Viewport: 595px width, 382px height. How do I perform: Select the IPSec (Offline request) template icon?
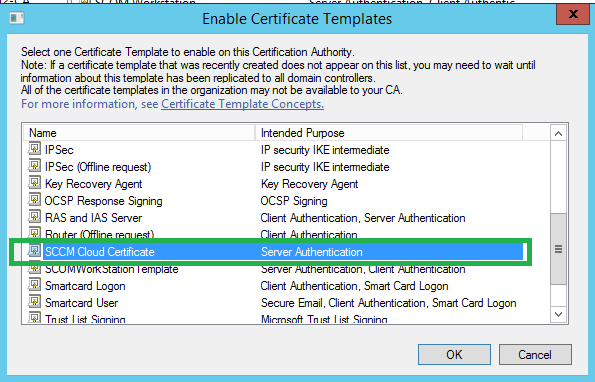(34, 166)
